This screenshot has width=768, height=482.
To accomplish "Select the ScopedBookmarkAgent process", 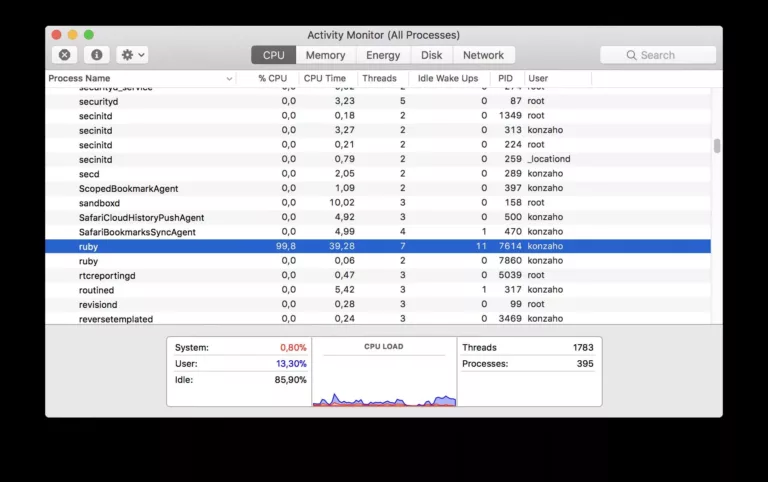I will pyautogui.click(x=378, y=188).
